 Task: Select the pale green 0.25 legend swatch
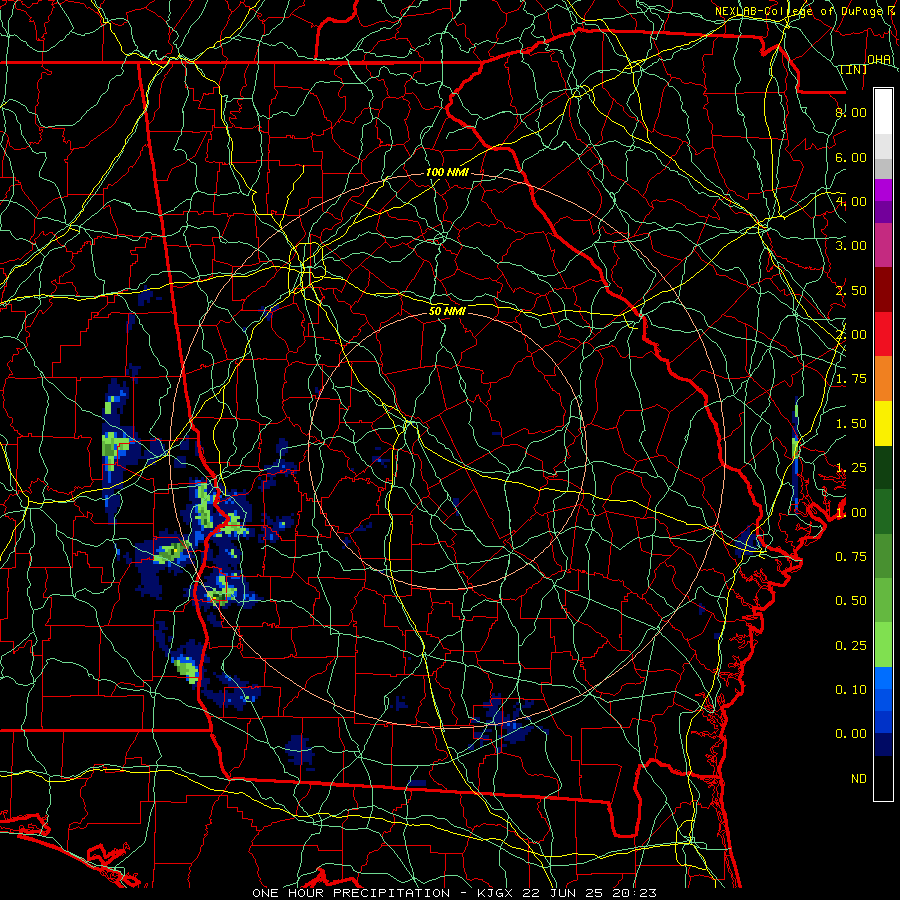tap(883, 645)
